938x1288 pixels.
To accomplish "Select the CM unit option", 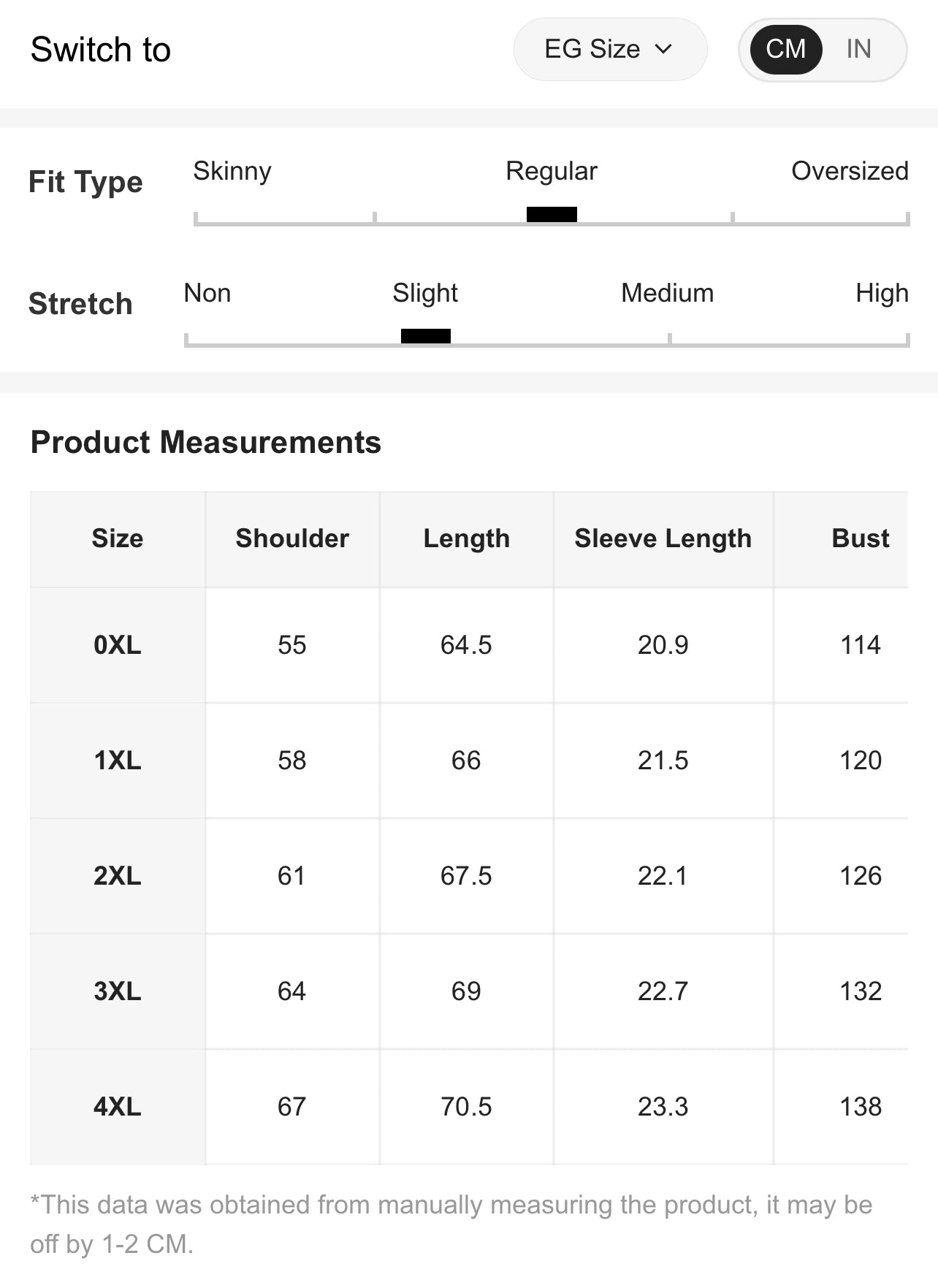I will (785, 49).
